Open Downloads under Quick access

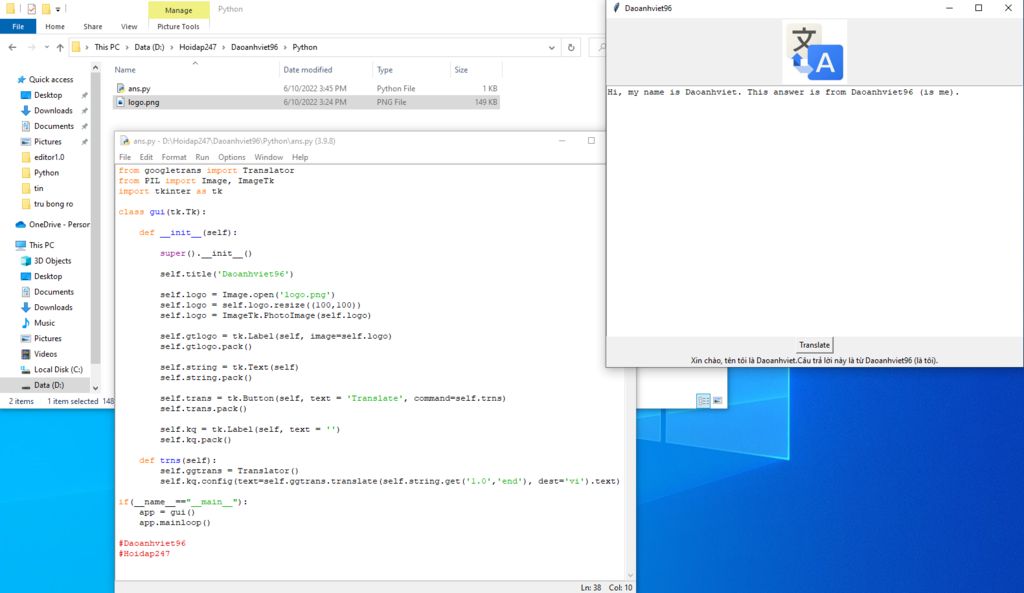tap(53, 110)
